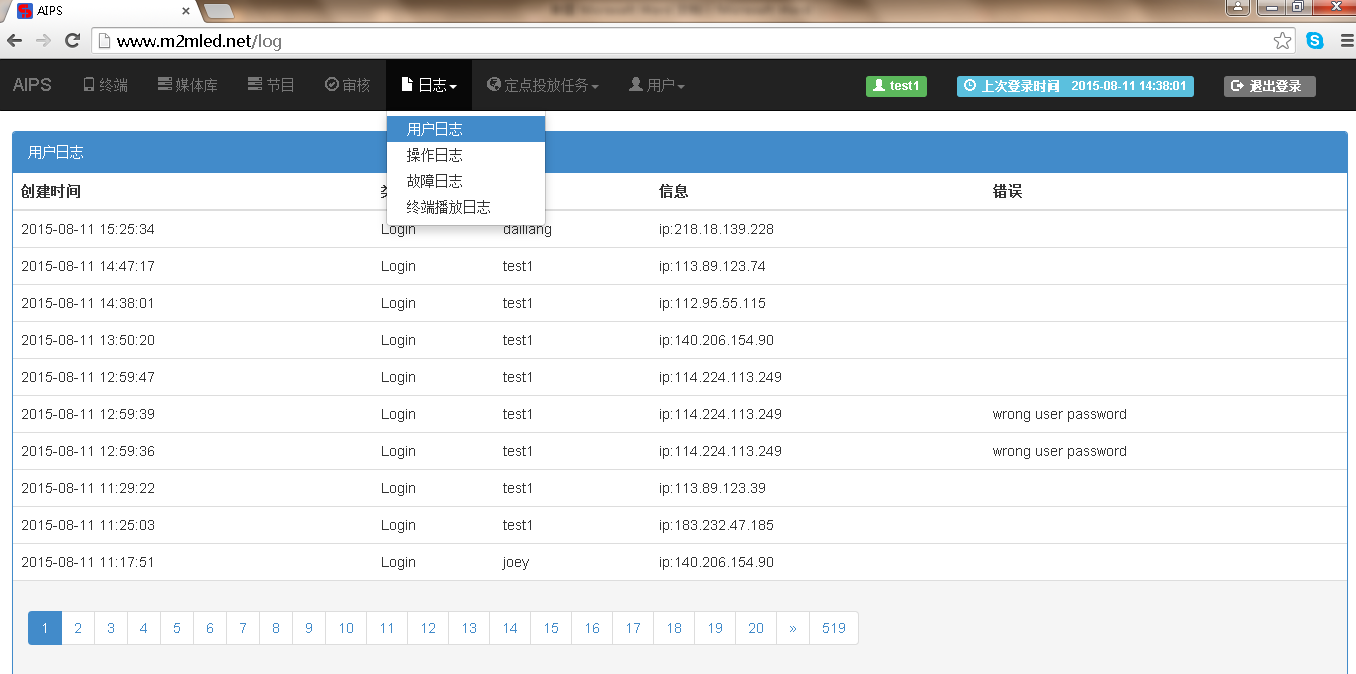Click the user cell joey
This screenshot has width=1356, height=674.
[x=516, y=562]
